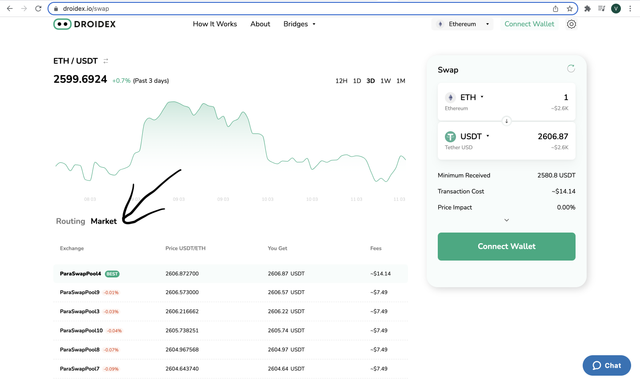The height and width of the screenshot is (382, 640).
Task: Click the Minimum Received value 2580.8 USDT
Action: 556,175
